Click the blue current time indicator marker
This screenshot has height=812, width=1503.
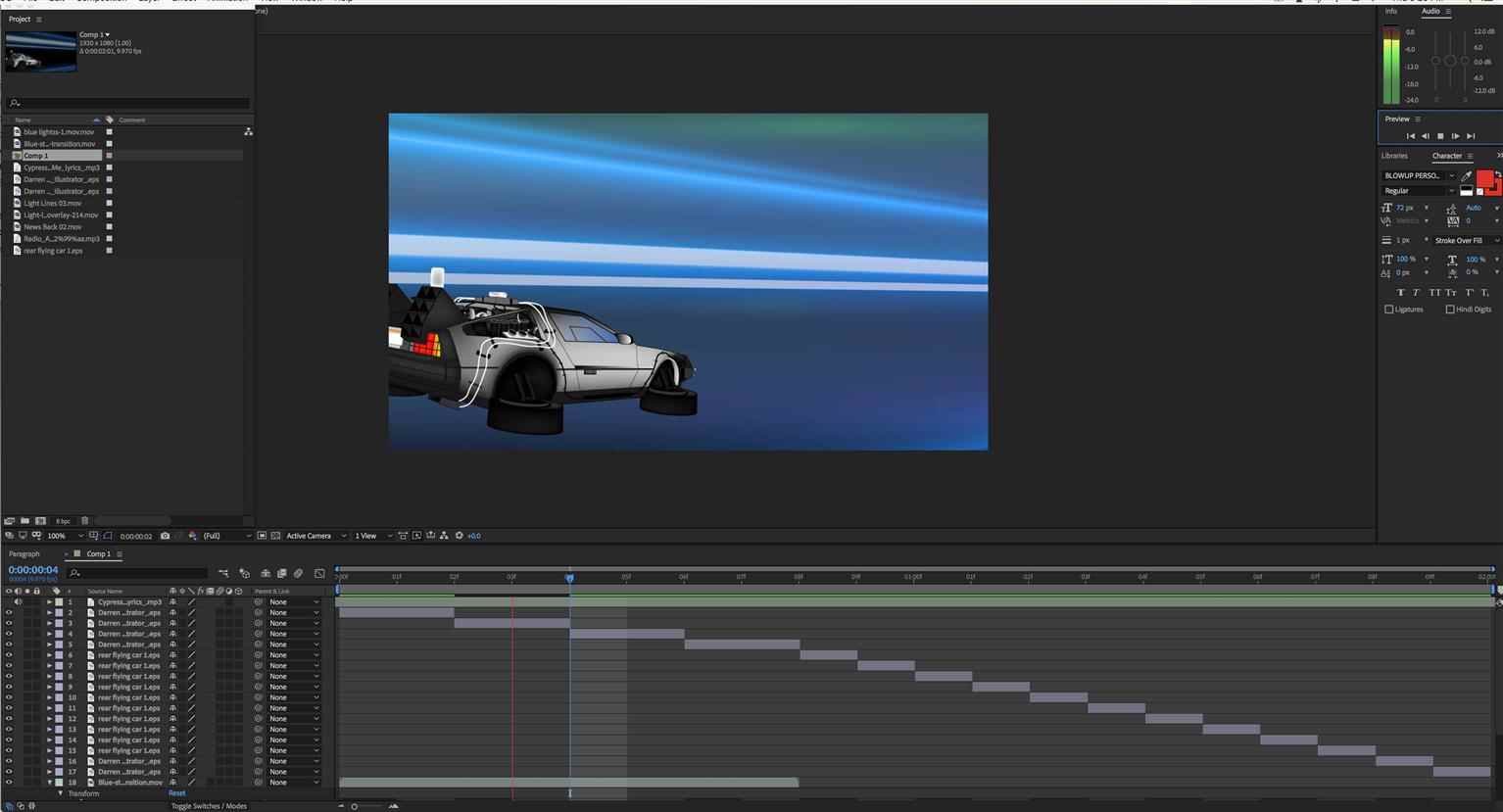point(569,578)
